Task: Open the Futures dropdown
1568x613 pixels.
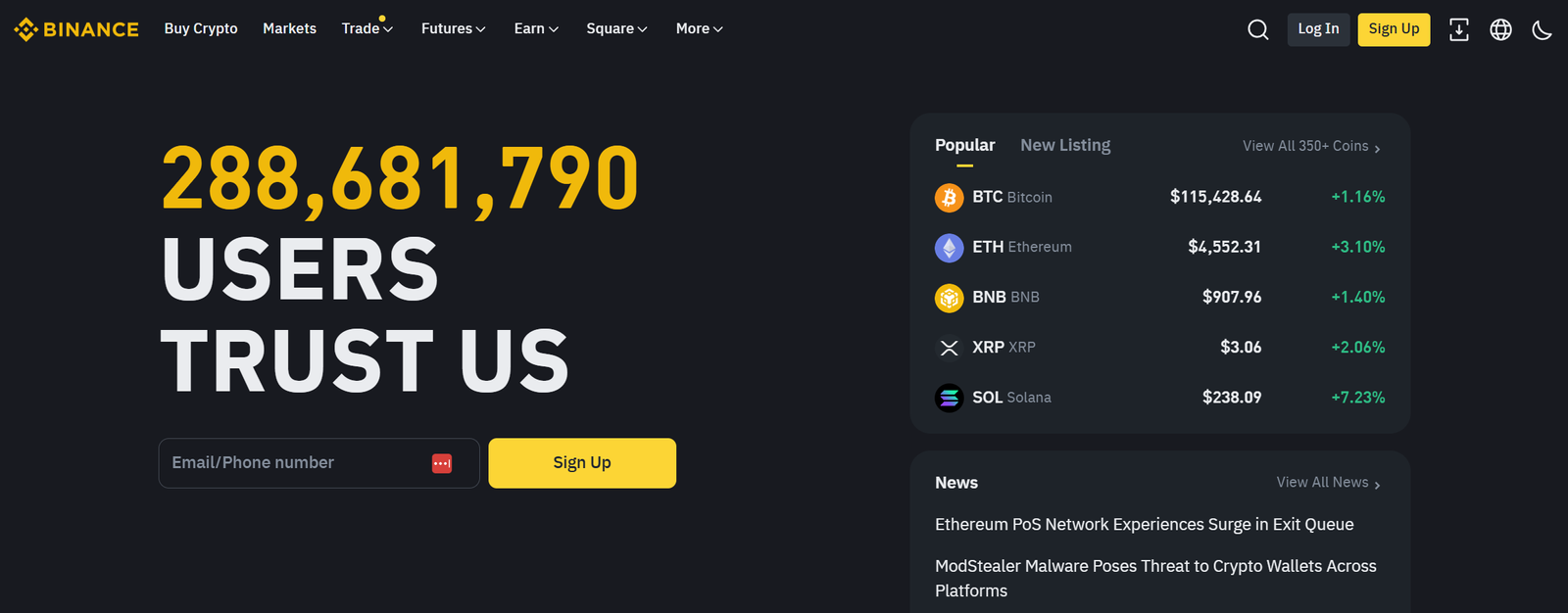Action: click(453, 28)
